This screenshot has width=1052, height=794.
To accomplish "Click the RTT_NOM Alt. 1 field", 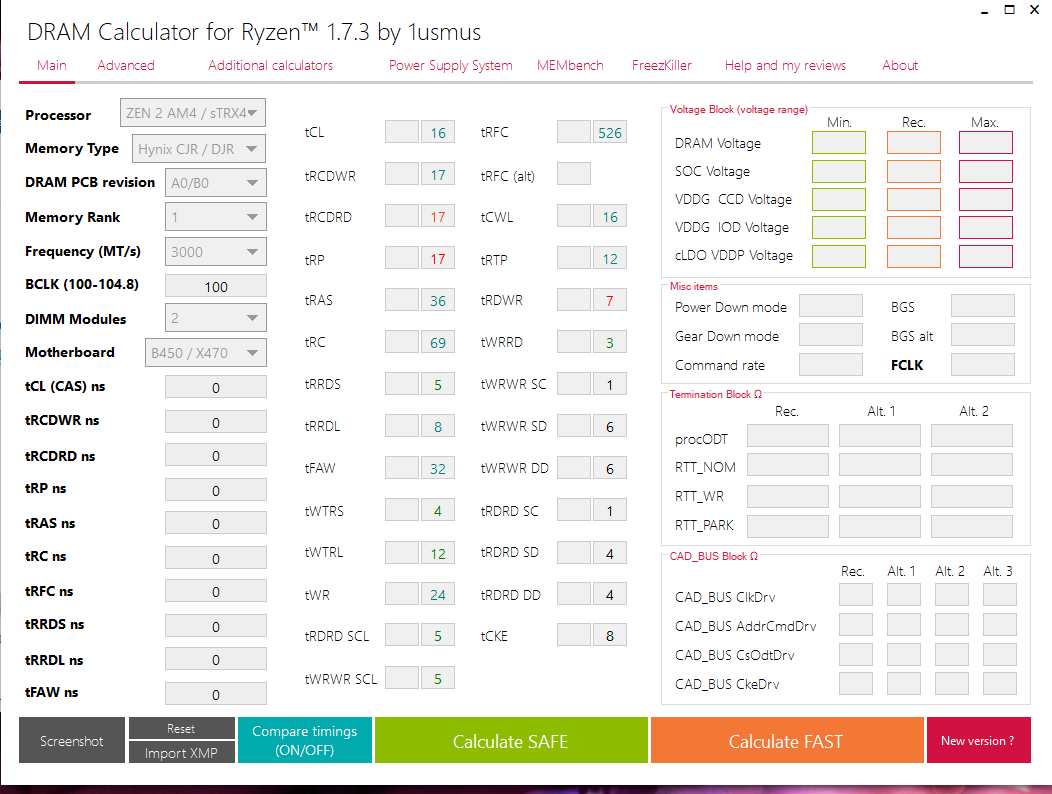I will click(880, 464).
